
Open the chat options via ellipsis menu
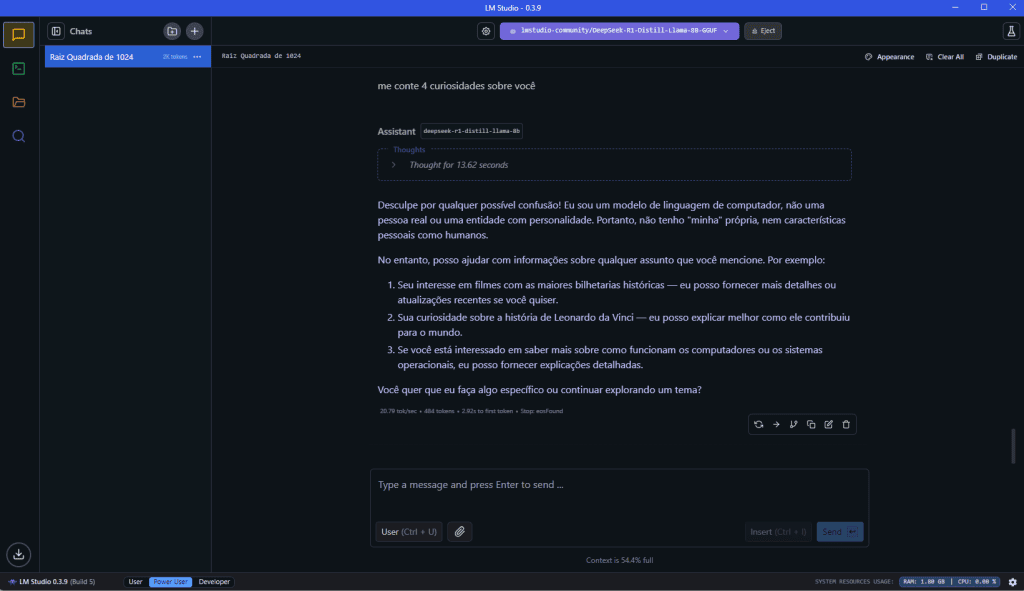click(x=196, y=57)
